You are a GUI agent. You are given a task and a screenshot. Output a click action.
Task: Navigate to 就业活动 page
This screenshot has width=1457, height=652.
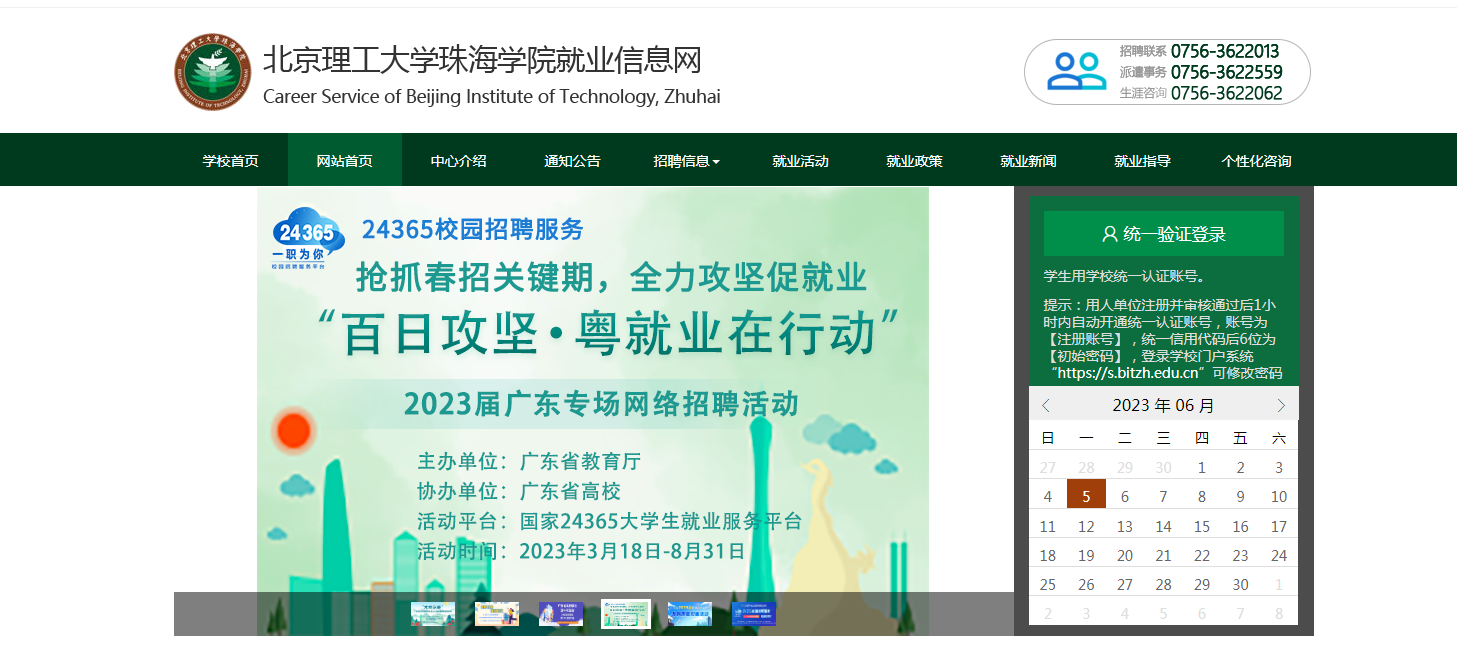[x=801, y=161]
